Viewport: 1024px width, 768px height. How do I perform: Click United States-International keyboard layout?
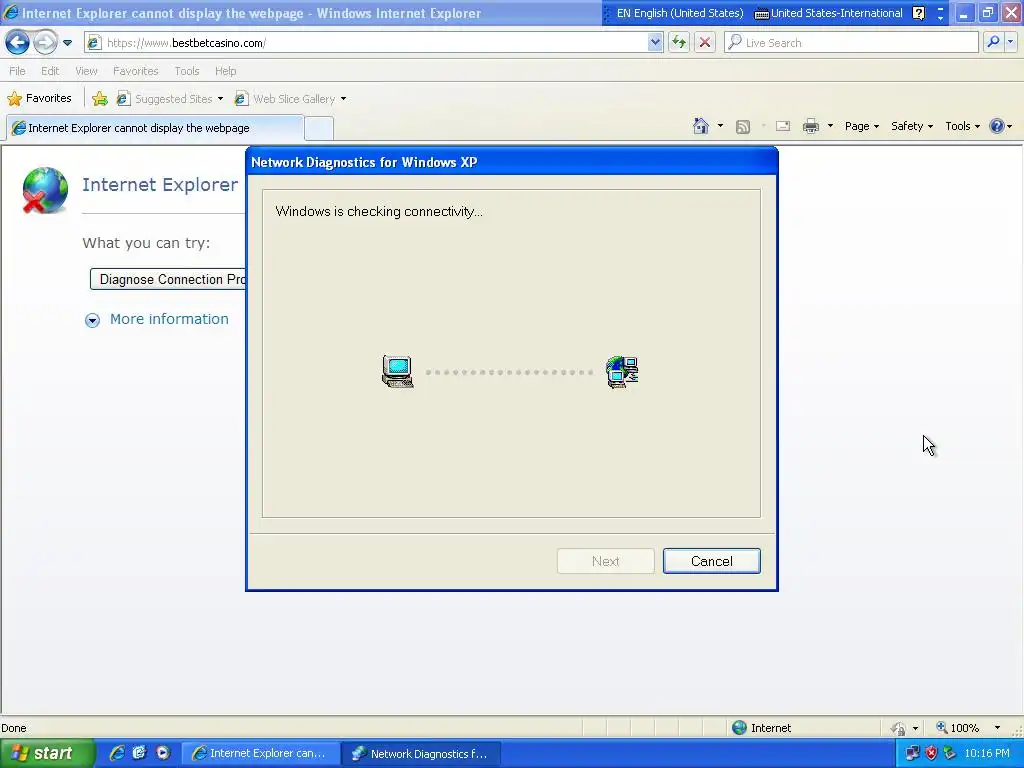tap(829, 13)
